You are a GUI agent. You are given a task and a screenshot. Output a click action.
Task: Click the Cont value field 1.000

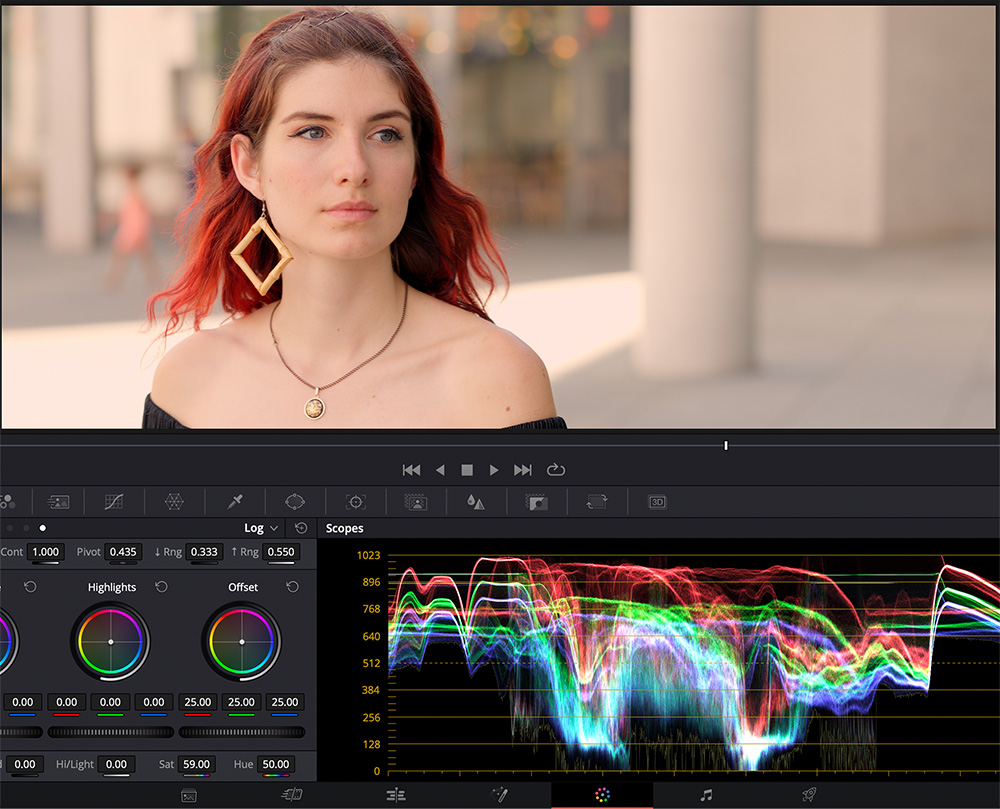click(x=45, y=552)
